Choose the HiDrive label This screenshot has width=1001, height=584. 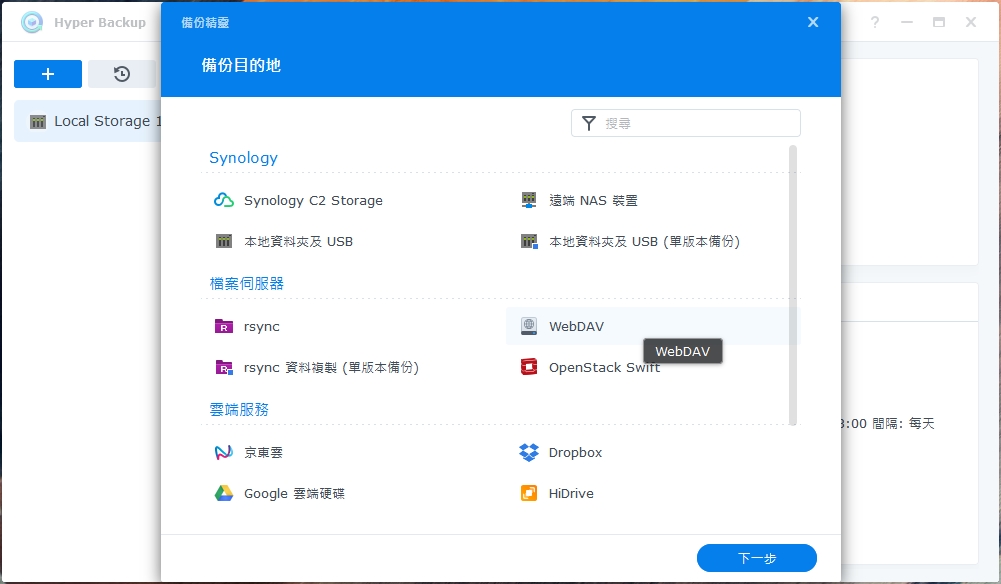[x=571, y=493]
